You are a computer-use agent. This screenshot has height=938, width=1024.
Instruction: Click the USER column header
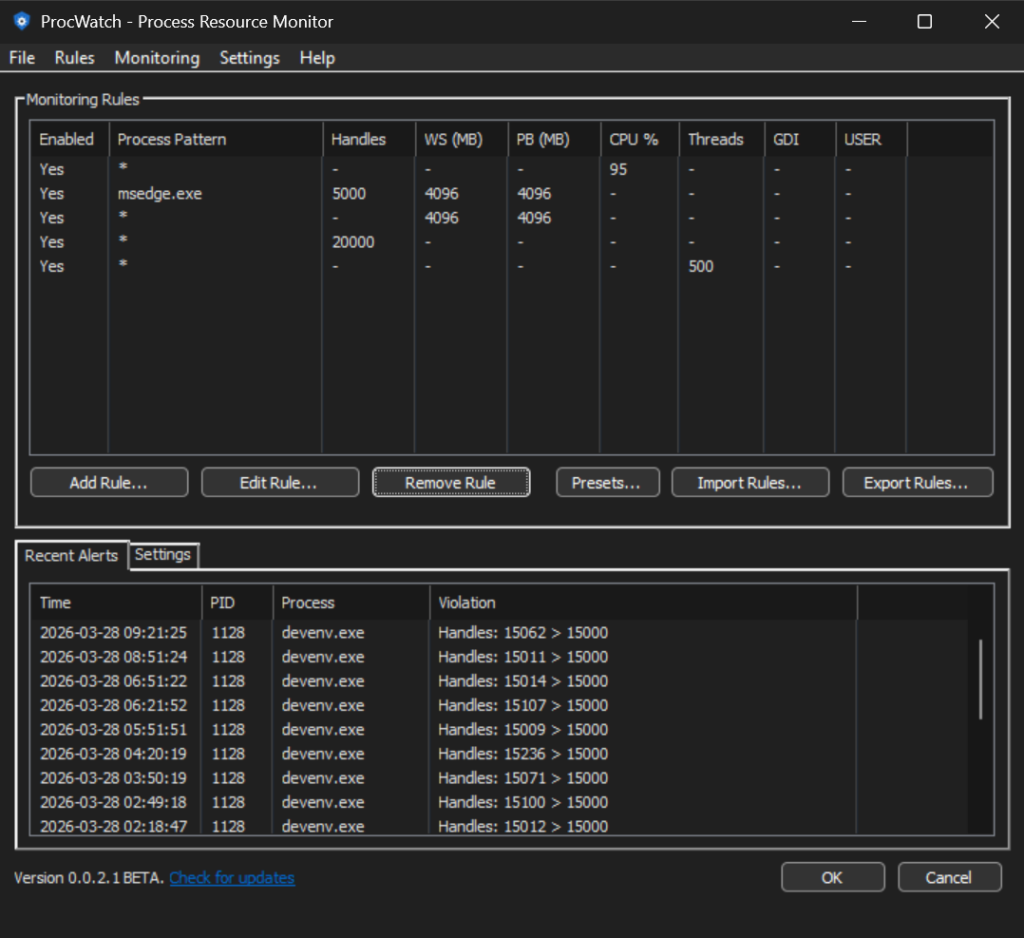point(871,139)
